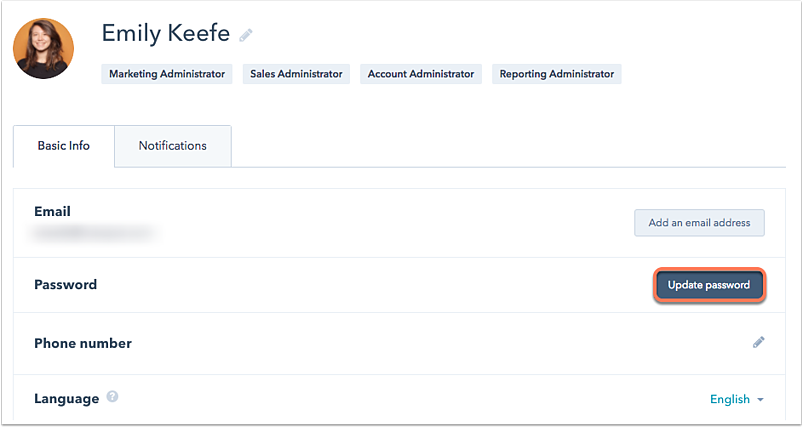Click the Language help question mark icon

tap(112, 397)
